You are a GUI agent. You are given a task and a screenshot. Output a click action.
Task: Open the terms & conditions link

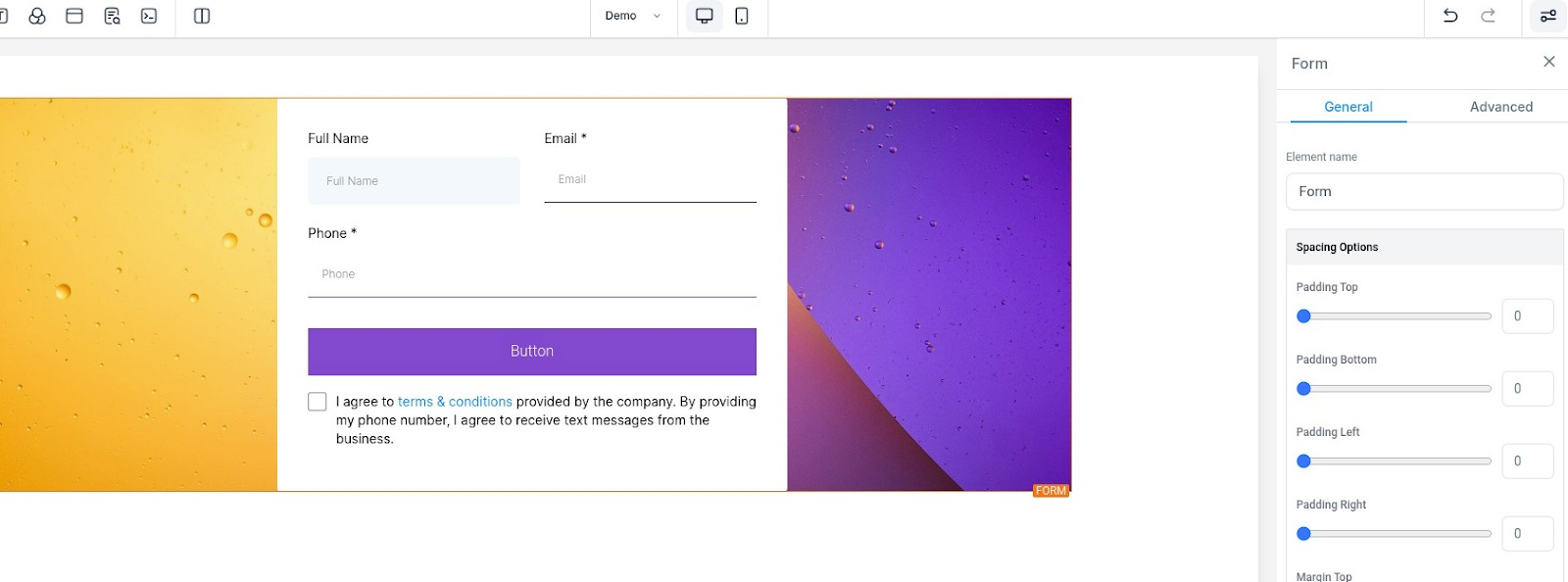point(455,402)
